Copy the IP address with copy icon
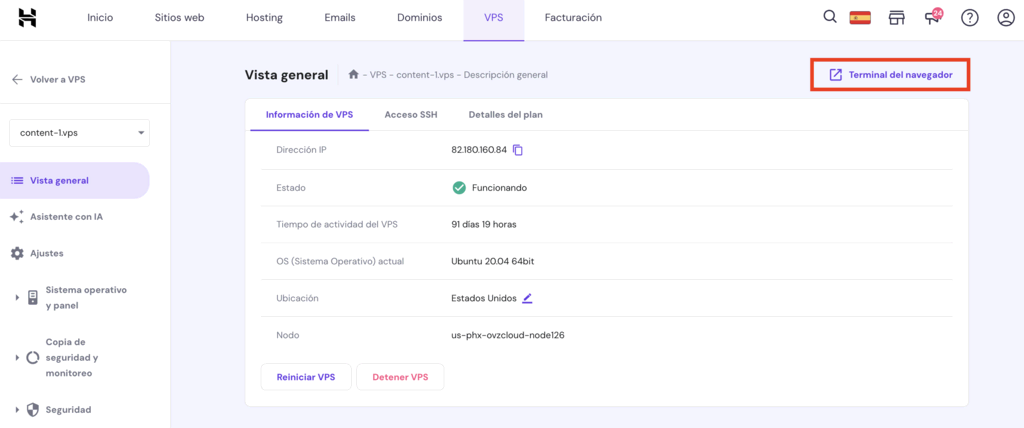 click(518, 150)
